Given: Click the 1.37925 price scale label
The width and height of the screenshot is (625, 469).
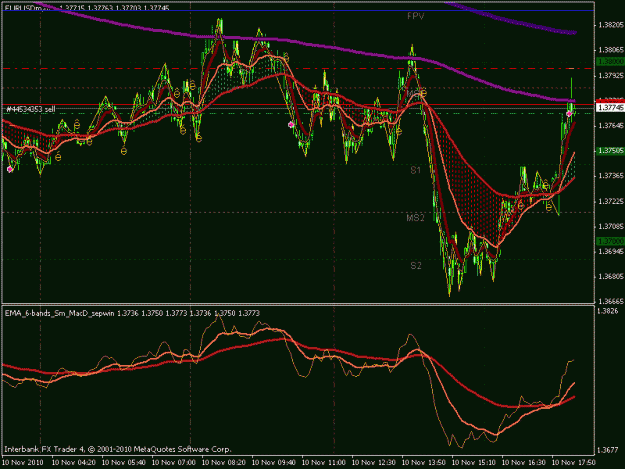Looking at the screenshot, I should point(610,75).
